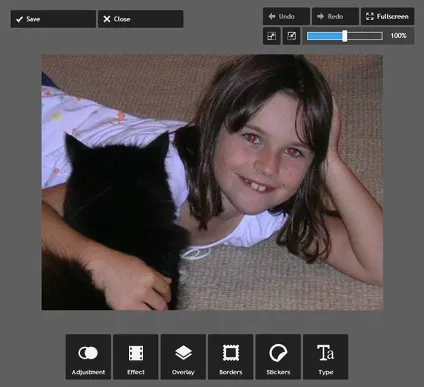
Task: Open the Overlay layers panel
Action: pos(183,357)
